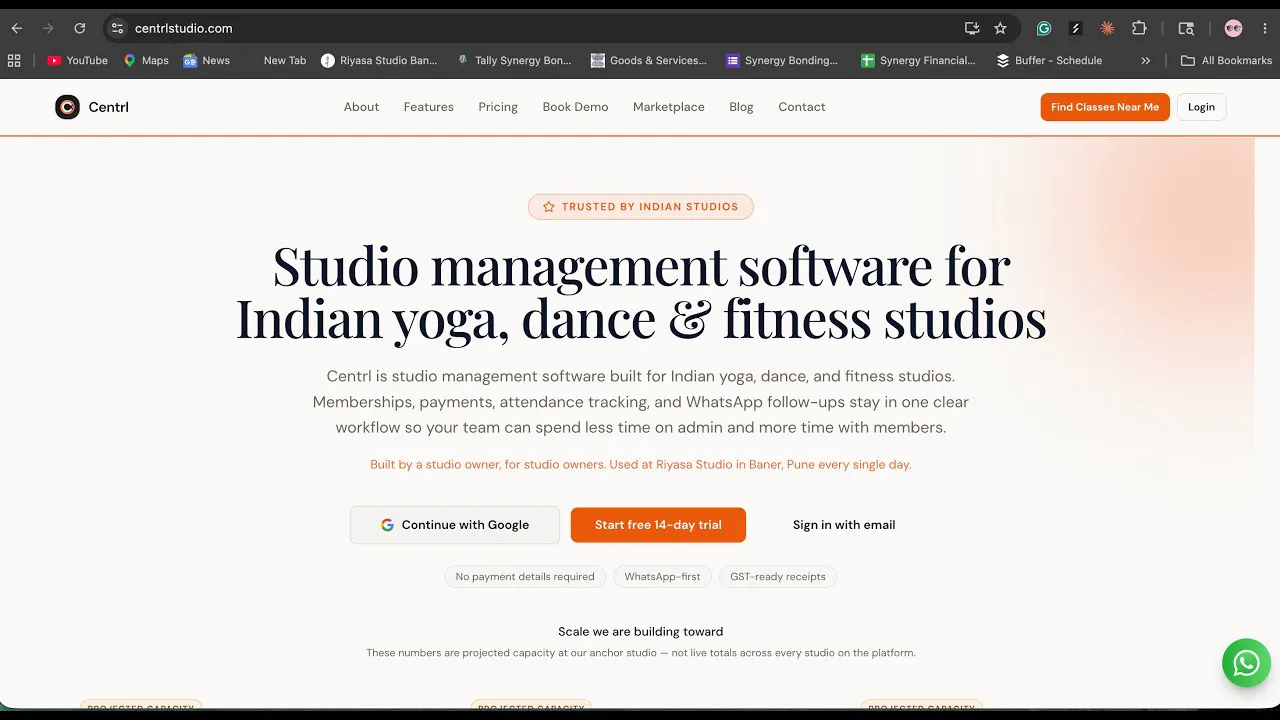Click the Find Classes Near Me button
The width and height of the screenshot is (1280, 720).
(x=1105, y=107)
